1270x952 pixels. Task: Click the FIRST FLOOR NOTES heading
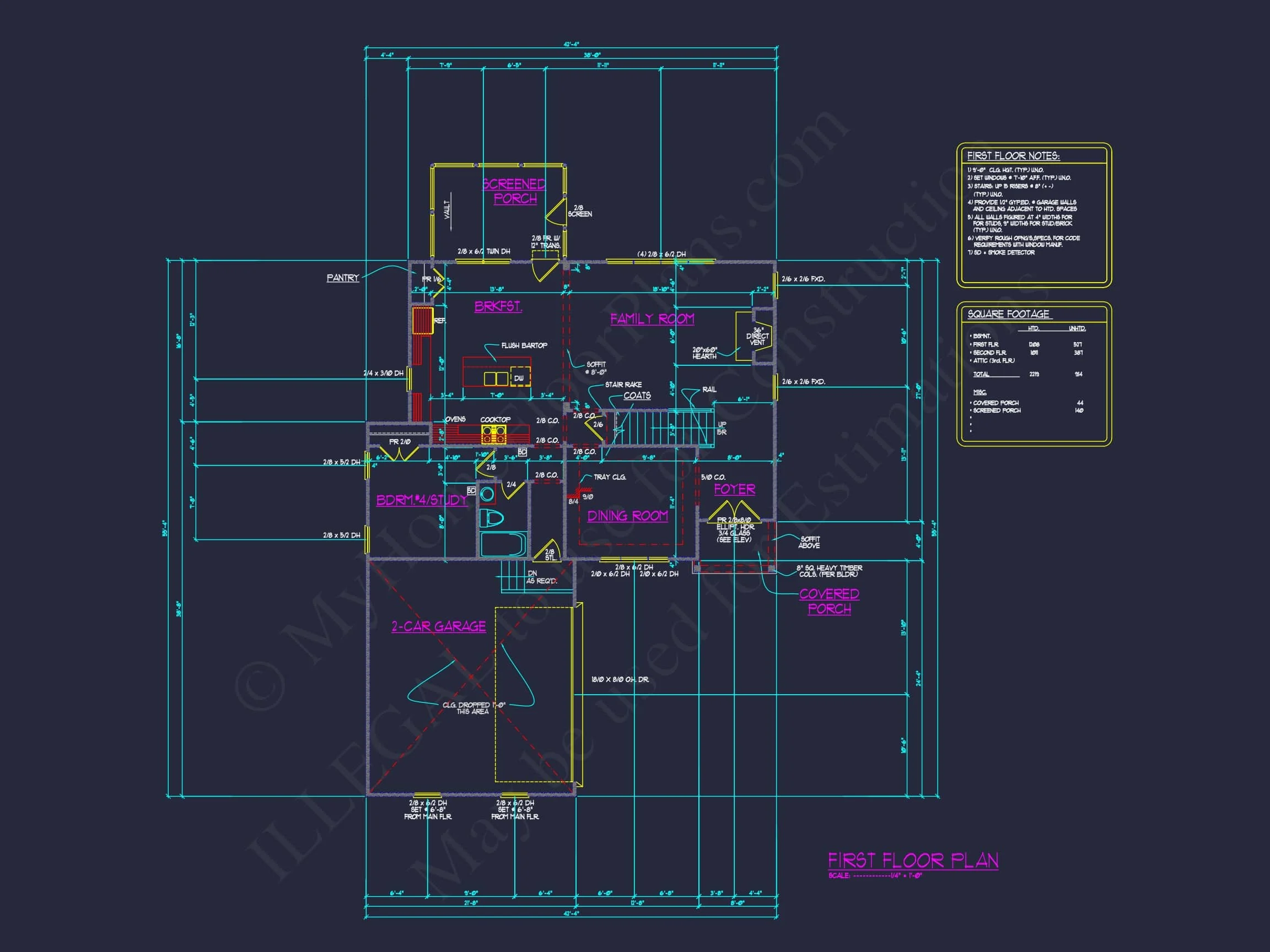coord(1013,155)
